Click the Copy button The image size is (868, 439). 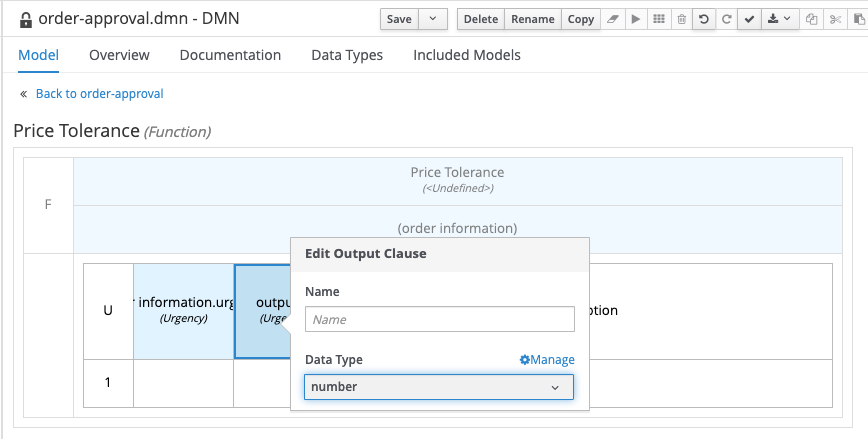(581, 19)
